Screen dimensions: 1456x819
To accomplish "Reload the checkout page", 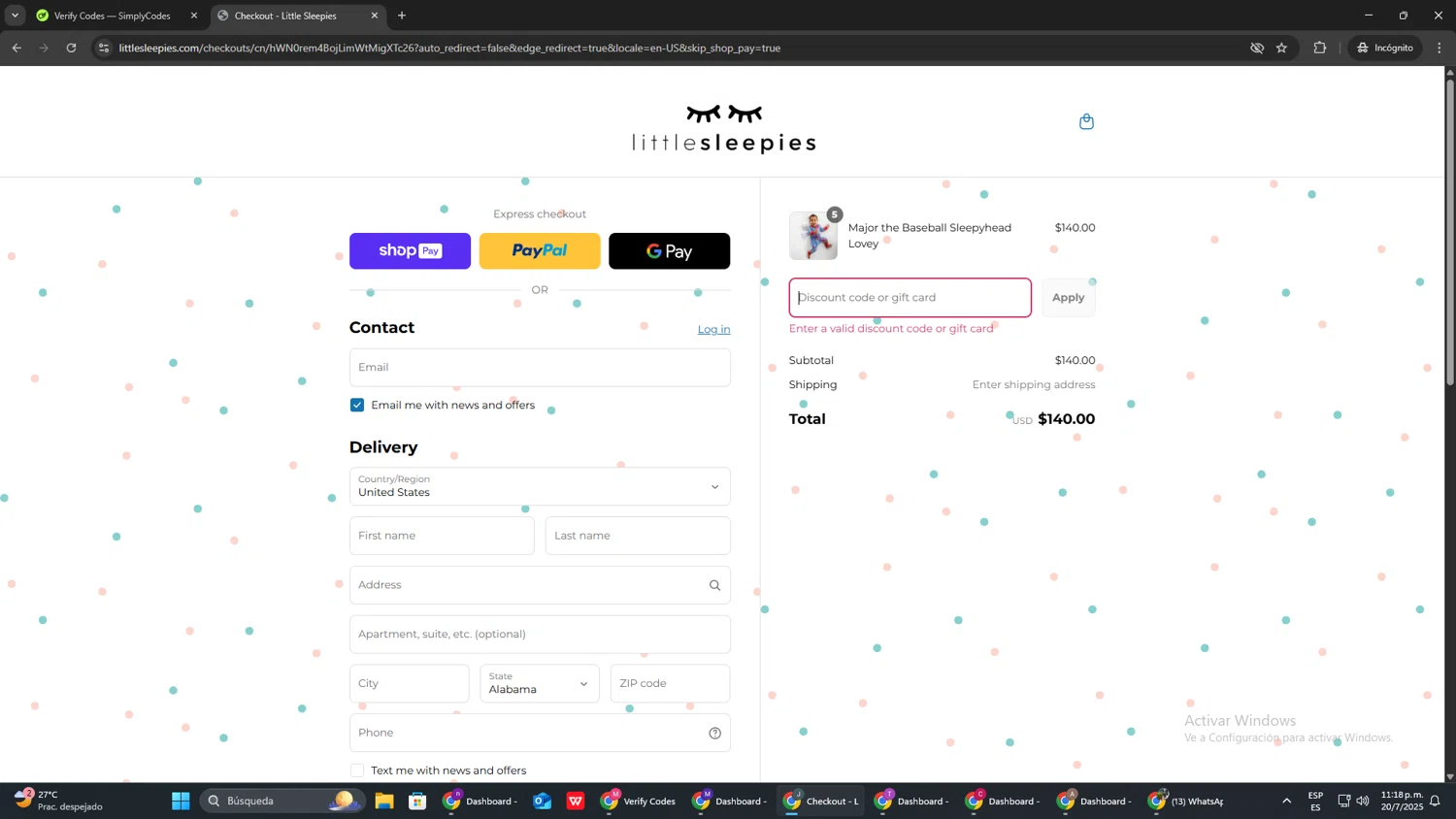I will pyautogui.click(x=71, y=48).
